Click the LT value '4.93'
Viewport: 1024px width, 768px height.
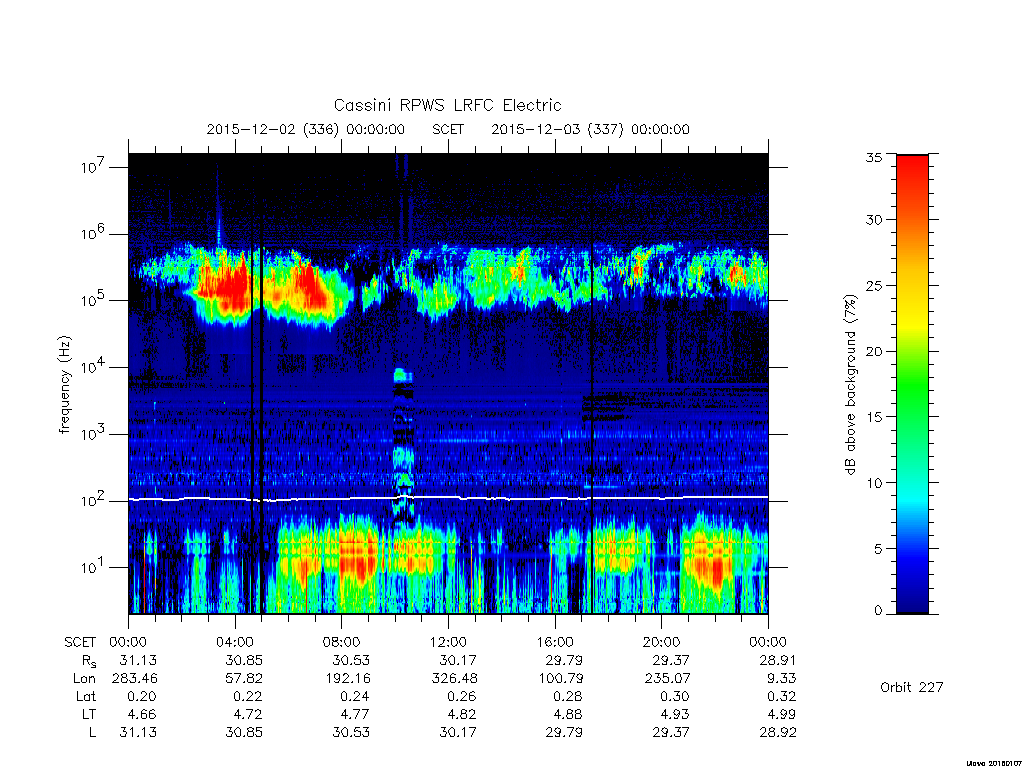click(675, 714)
